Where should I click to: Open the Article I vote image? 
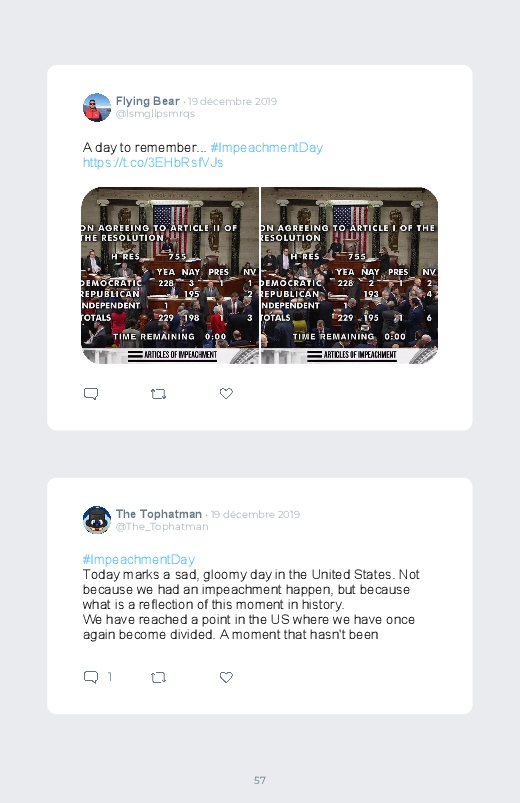349,276
